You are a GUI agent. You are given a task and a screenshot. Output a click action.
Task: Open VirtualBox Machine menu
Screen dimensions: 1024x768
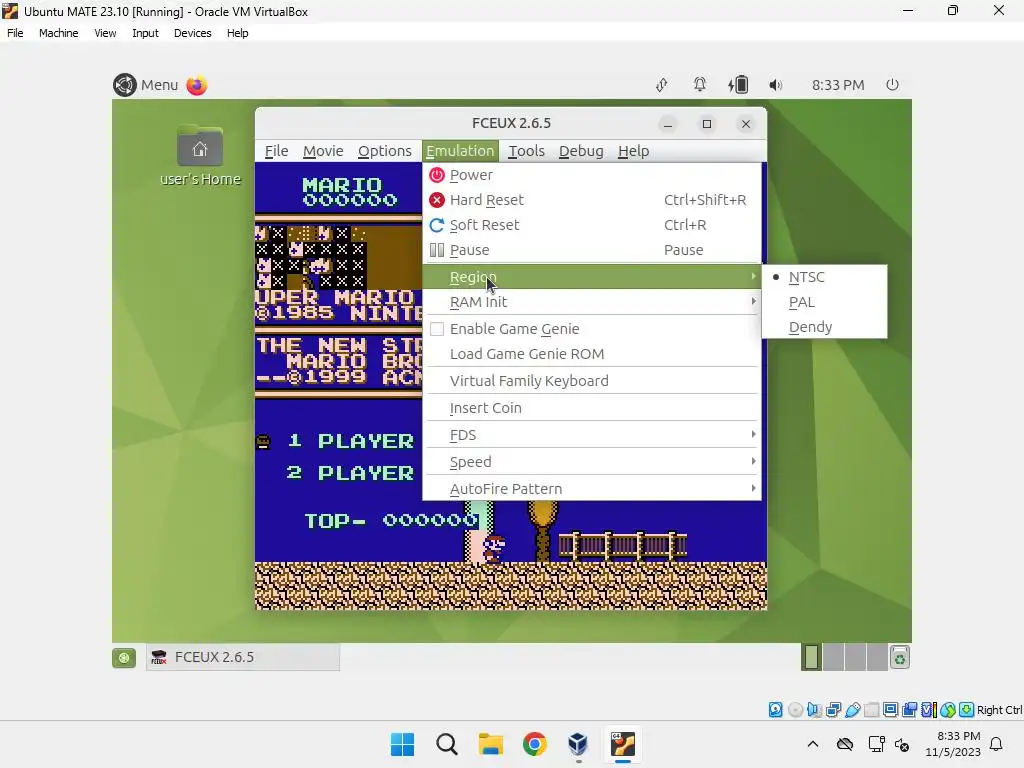(58, 33)
